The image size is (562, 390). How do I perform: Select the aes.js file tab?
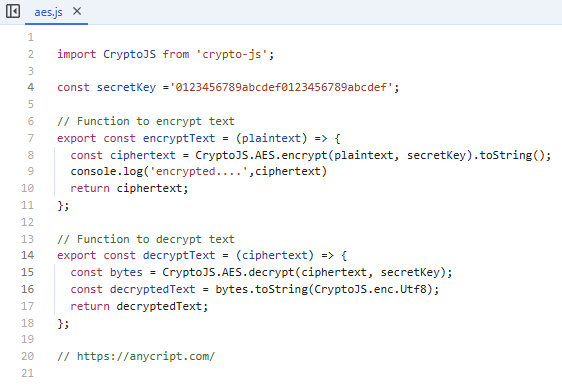(x=48, y=12)
